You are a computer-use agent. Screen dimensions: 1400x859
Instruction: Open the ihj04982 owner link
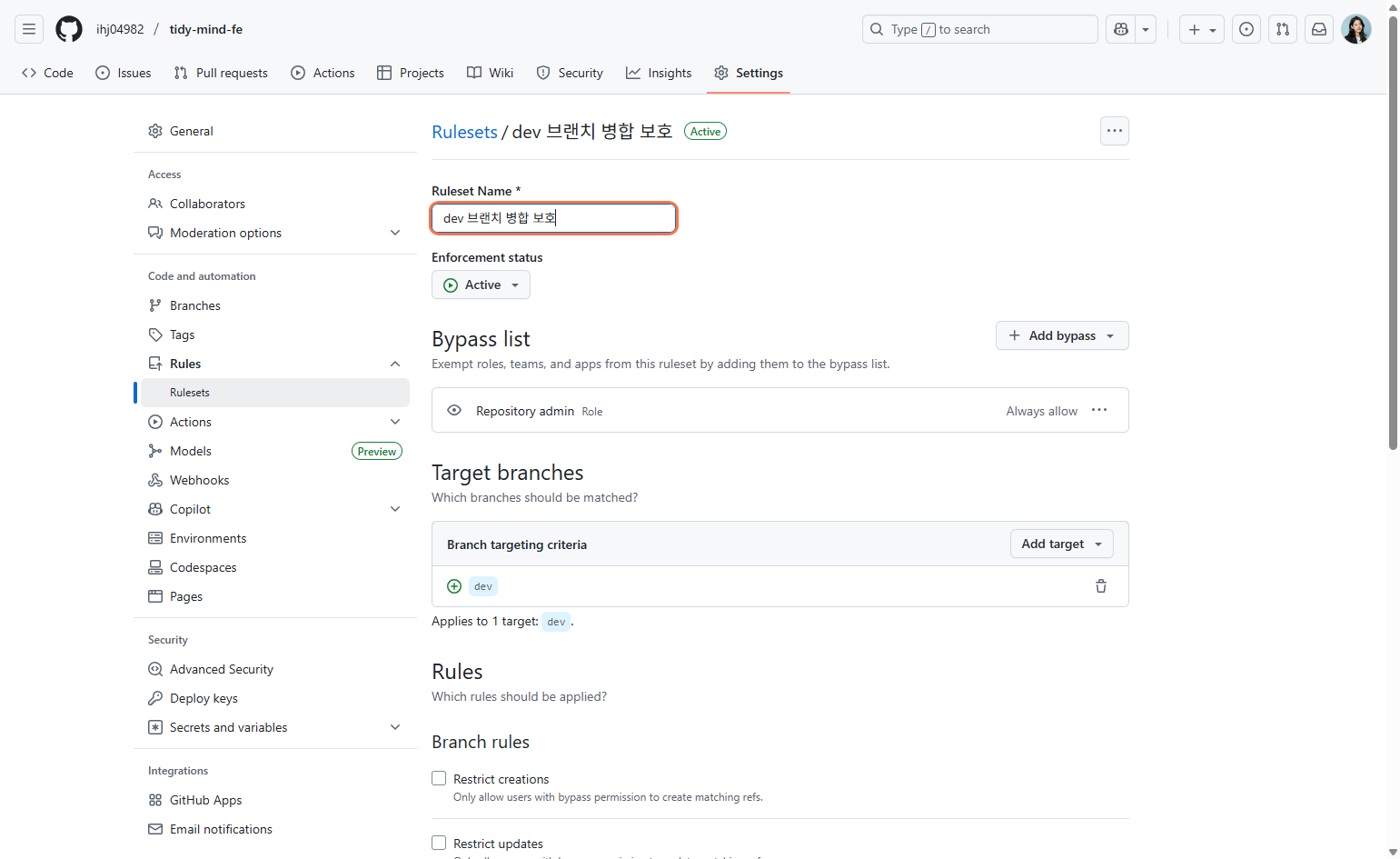click(120, 29)
